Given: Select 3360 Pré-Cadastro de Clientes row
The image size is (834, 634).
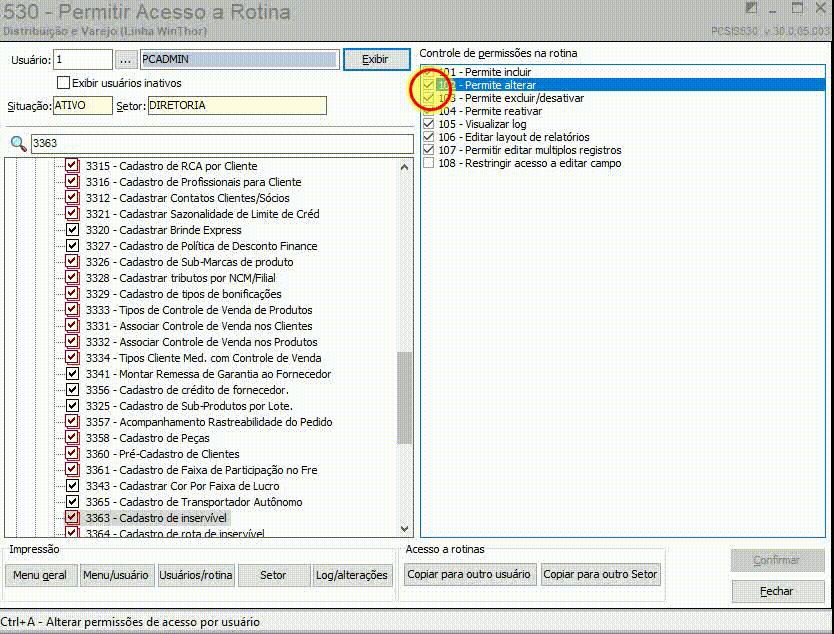Looking at the screenshot, I should [163, 454].
